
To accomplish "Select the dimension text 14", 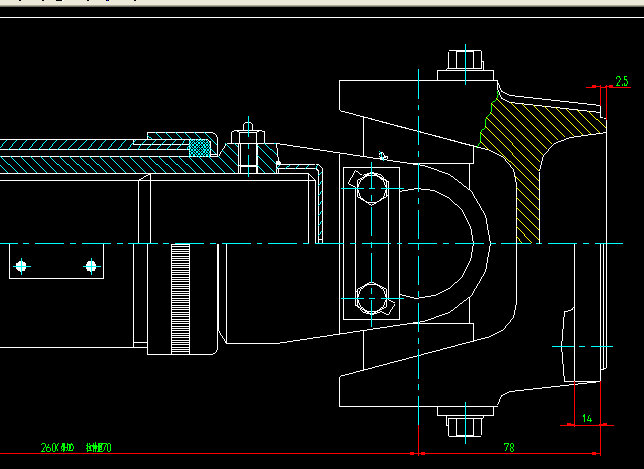I will pyautogui.click(x=587, y=418).
